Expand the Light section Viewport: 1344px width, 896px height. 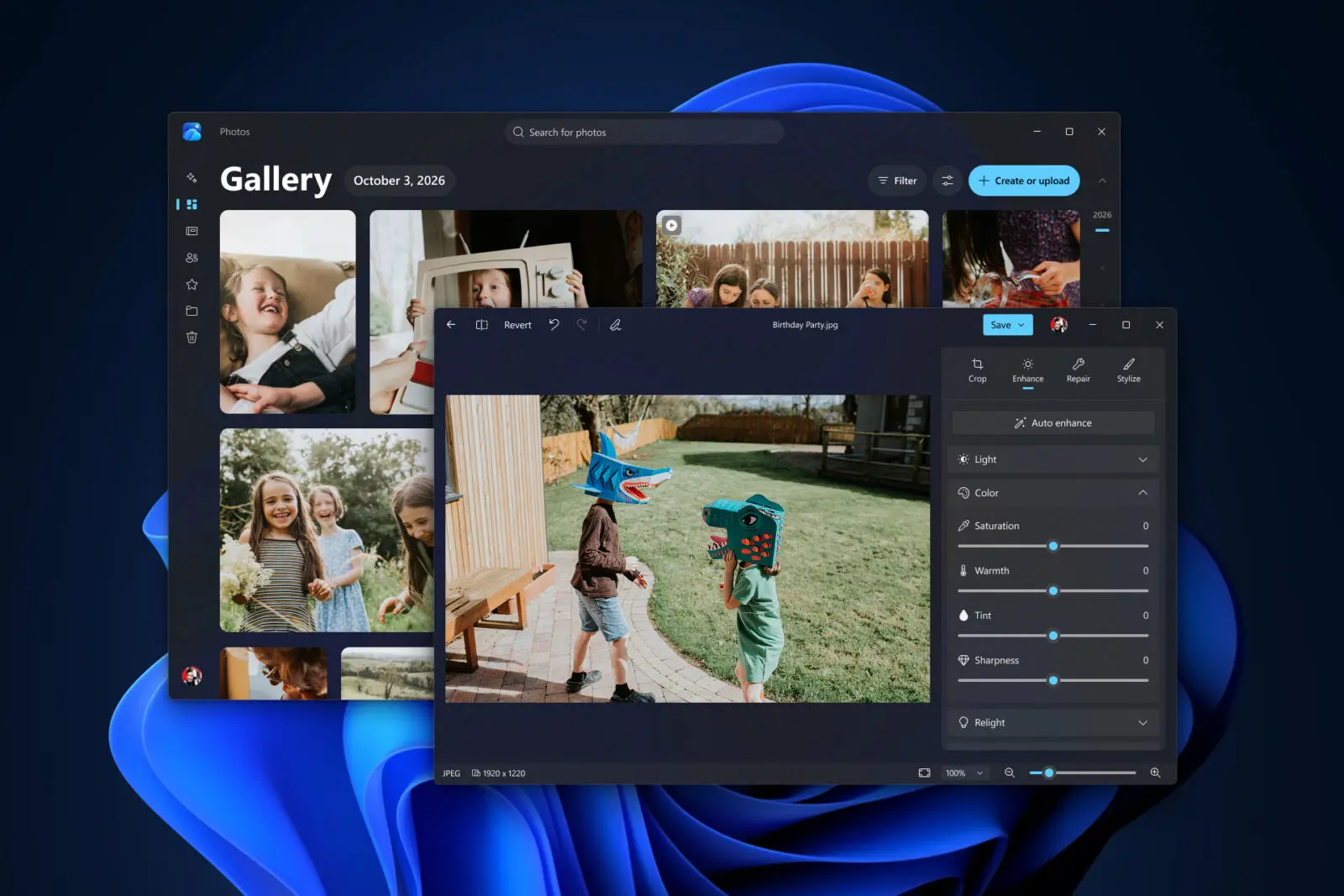click(x=1053, y=459)
